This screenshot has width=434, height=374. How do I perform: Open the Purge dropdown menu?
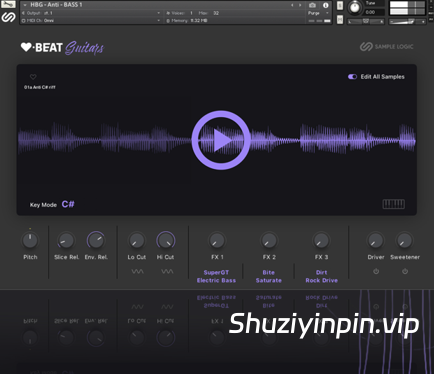[x=318, y=13]
